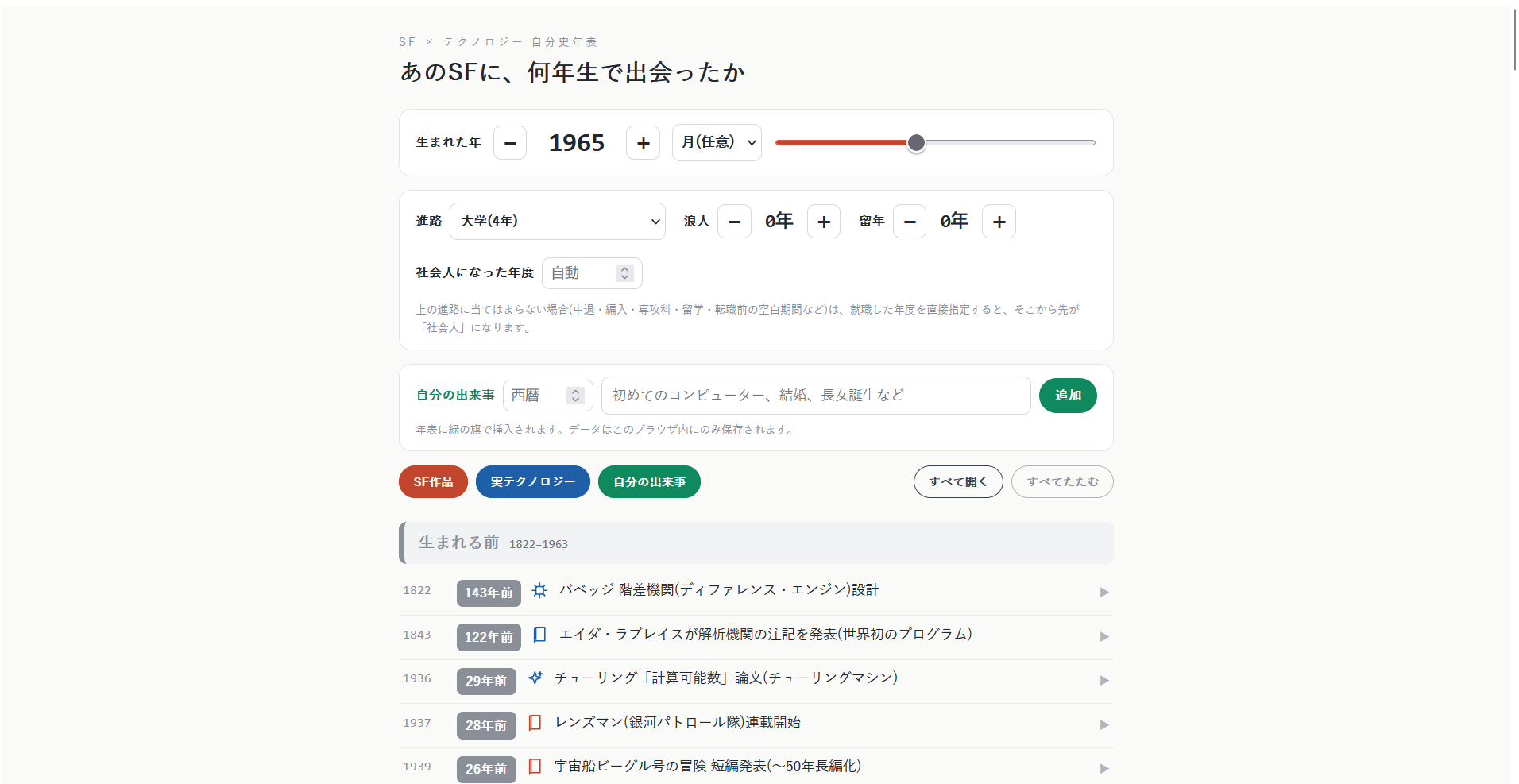
Task: Click the red book icon beside 宇宙船ビーグル号
Action: tap(535, 767)
